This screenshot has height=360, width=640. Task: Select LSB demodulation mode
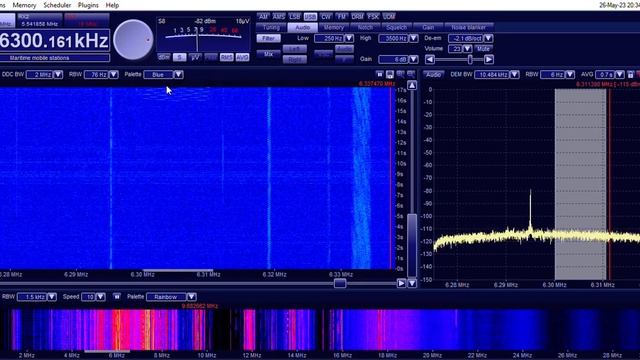tap(294, 17)
